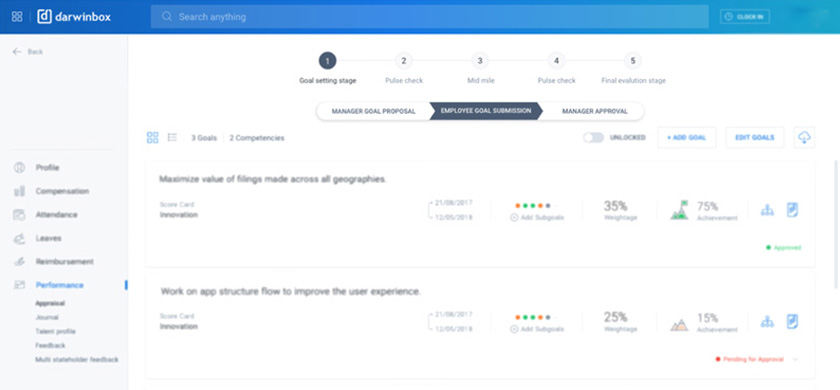The image size is (840, 390).
Task: Open Performance in the sidebar
Action: point(59,286)
